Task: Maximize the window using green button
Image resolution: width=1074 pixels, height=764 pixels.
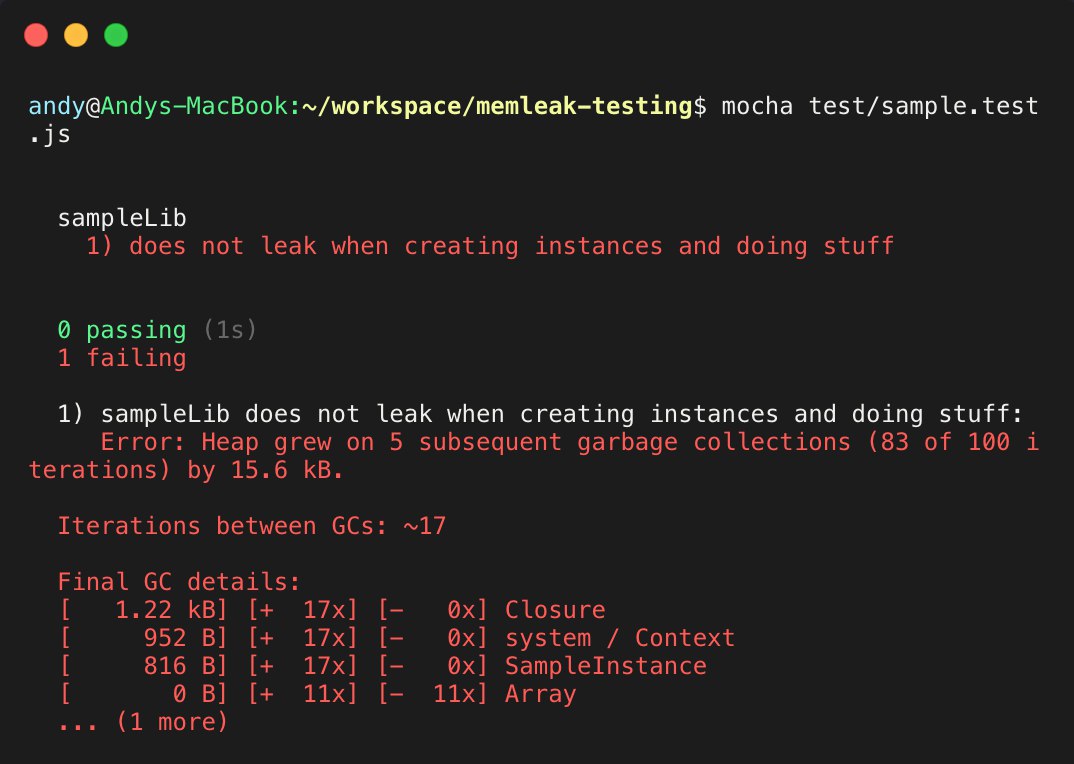Action: pyautogui.click(x=116, y=35)
